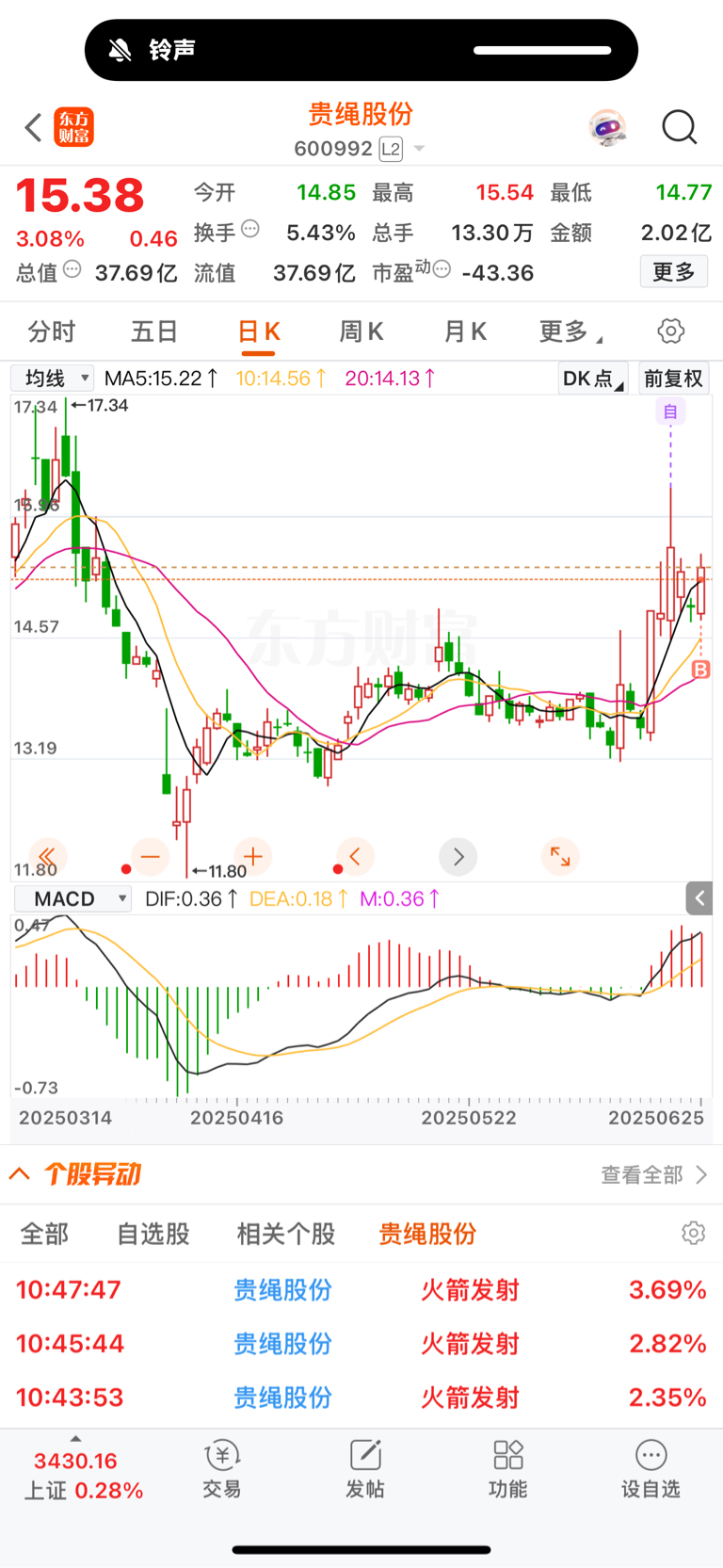Open DK点 option dropdown
723x1568 pixels.
click(x=593, y=379)
